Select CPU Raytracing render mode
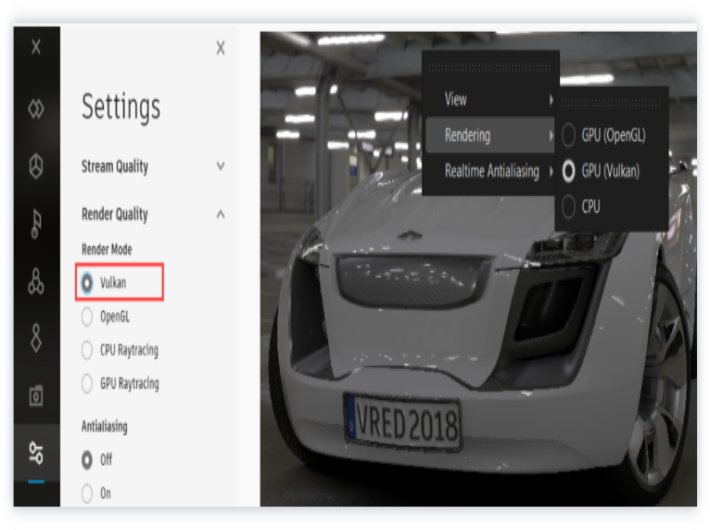Viewport: 710px width, 530px height. (120, 350)
